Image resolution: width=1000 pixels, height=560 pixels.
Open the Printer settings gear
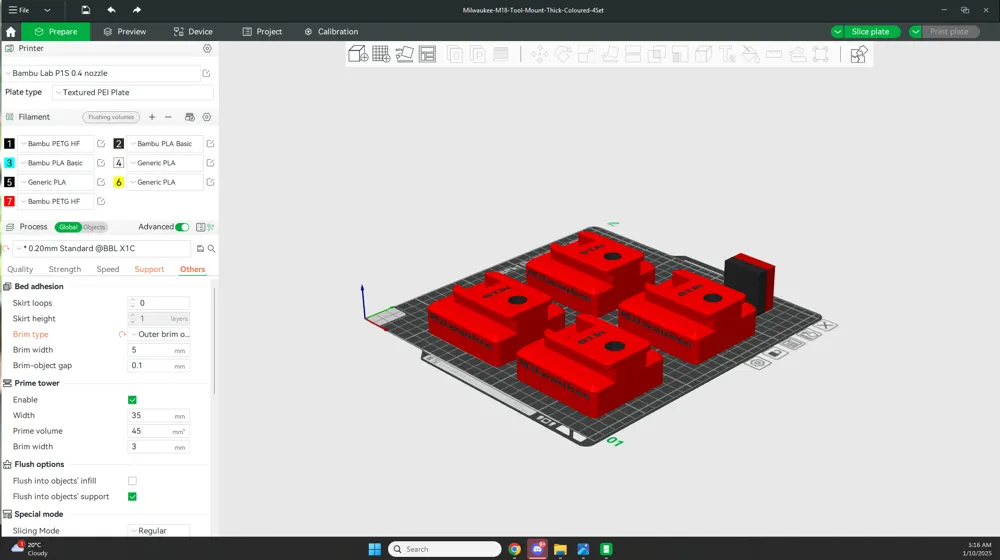[x=207, y=48]
